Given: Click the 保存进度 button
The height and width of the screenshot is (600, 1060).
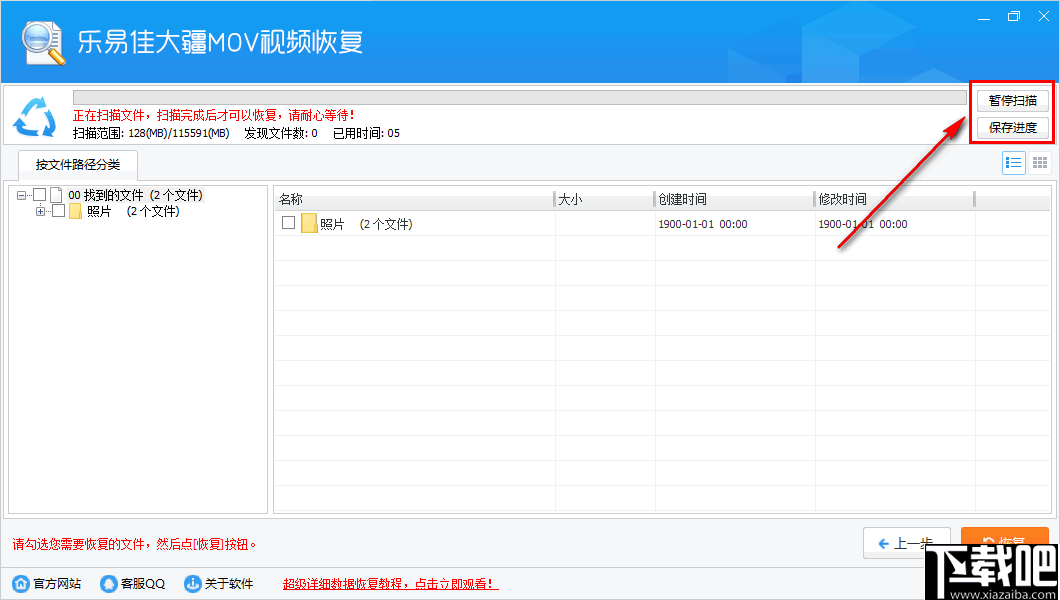Looking at the screenshot, I should tap(1013, 127).
